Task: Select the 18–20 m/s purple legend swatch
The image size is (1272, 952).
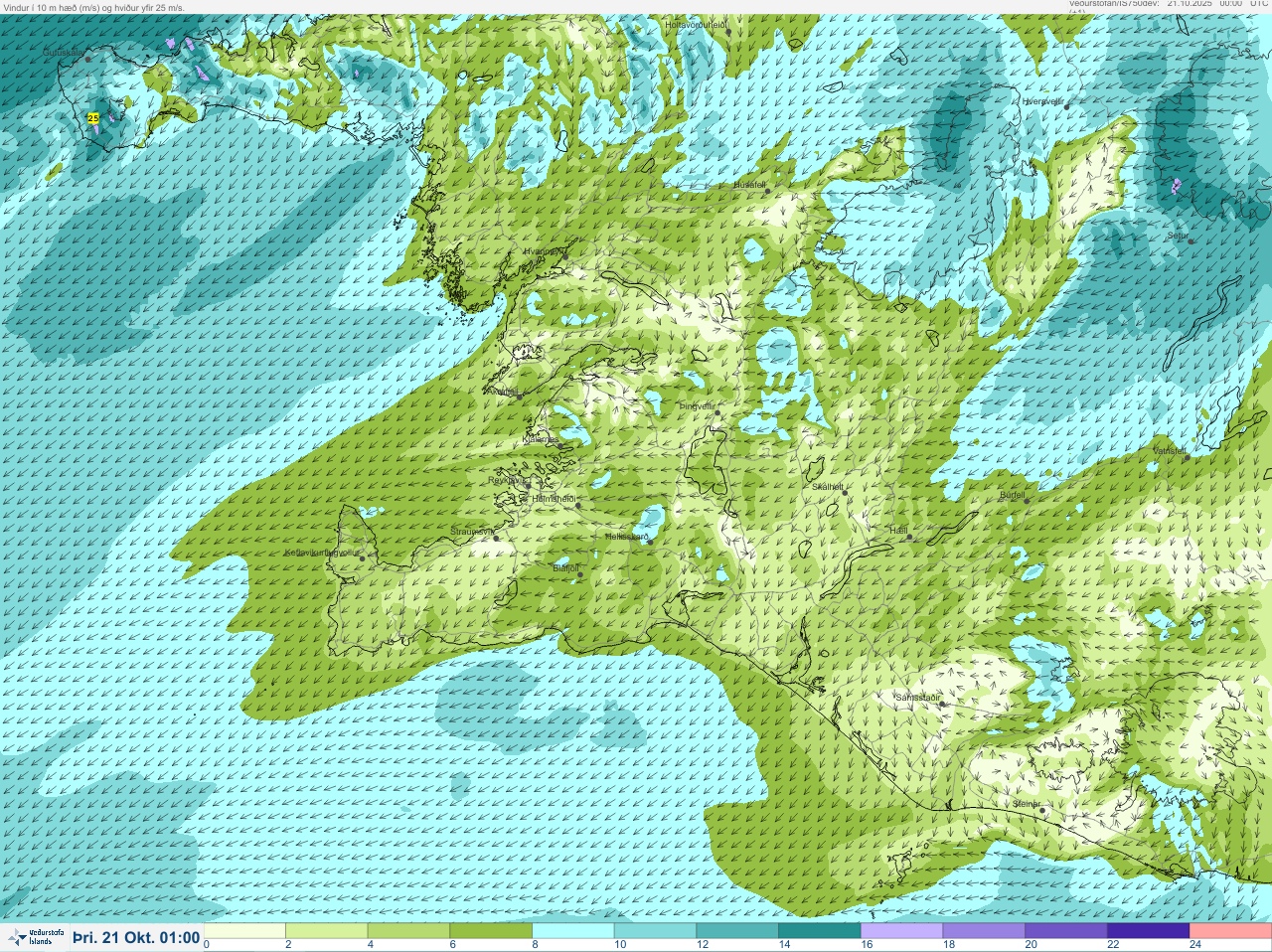Action: tap(983, 931)
